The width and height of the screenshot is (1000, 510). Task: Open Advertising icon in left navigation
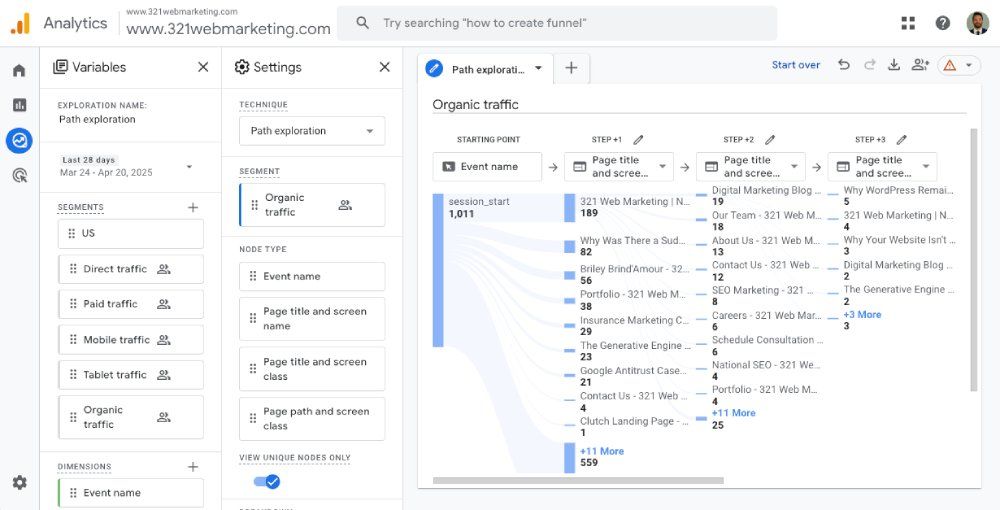point(19,175)
